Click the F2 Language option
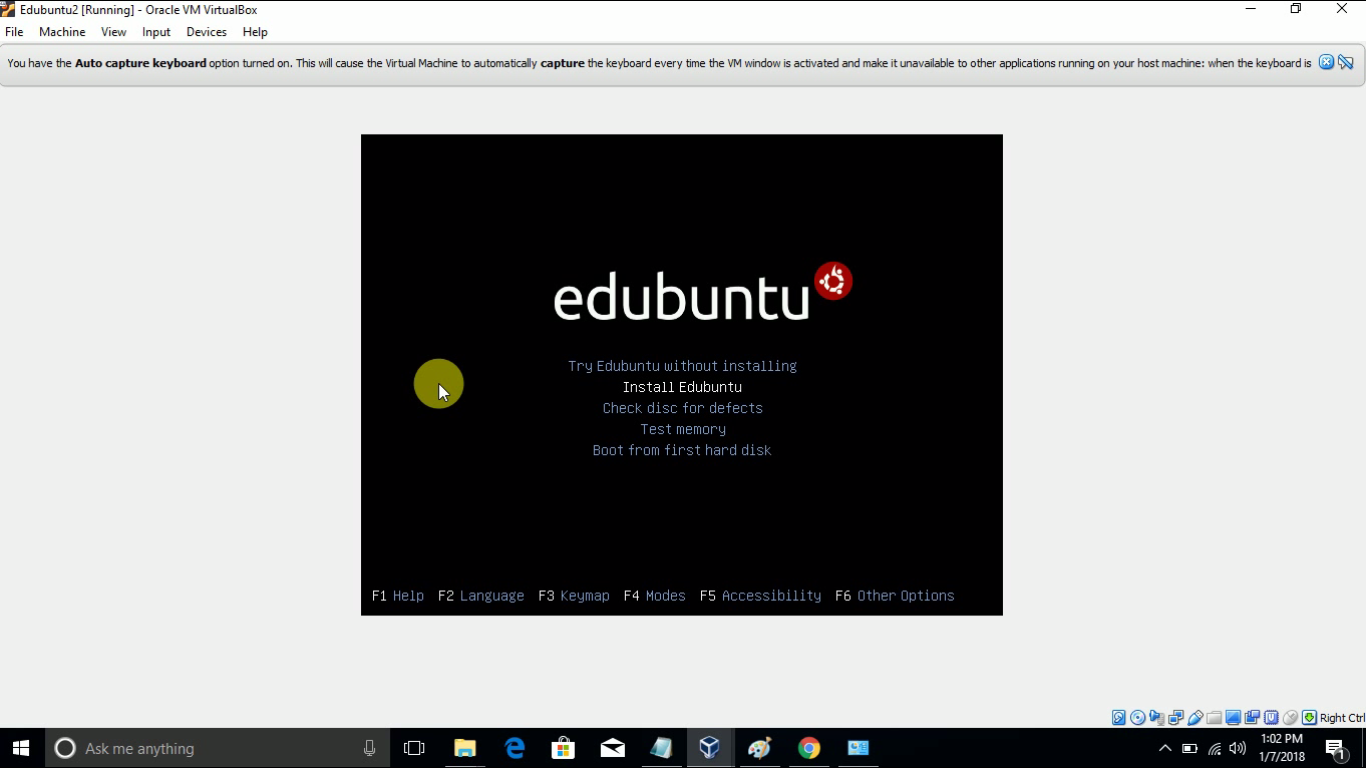Viewport: 1366px width, 768px height. coord(481,596)
